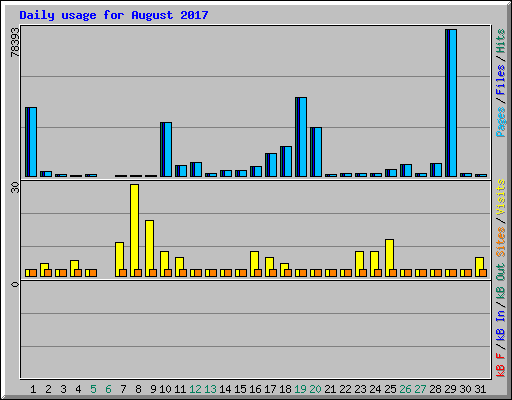The height and width of the screenshot is (400, 512).
Task: Click the 0 kB axis label
Action: [15, 284]
